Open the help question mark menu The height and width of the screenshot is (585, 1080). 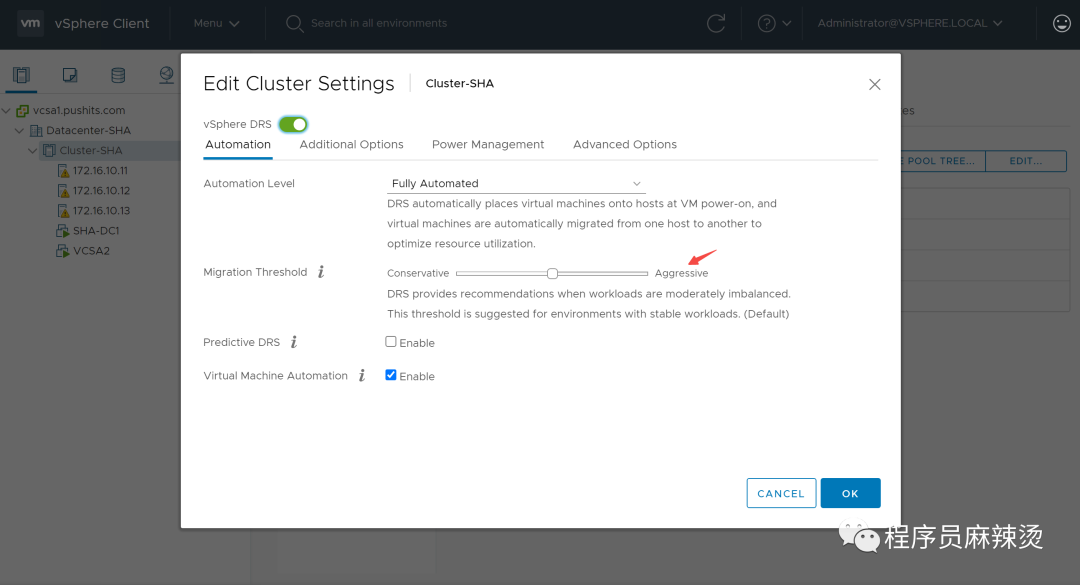point(774,23)
